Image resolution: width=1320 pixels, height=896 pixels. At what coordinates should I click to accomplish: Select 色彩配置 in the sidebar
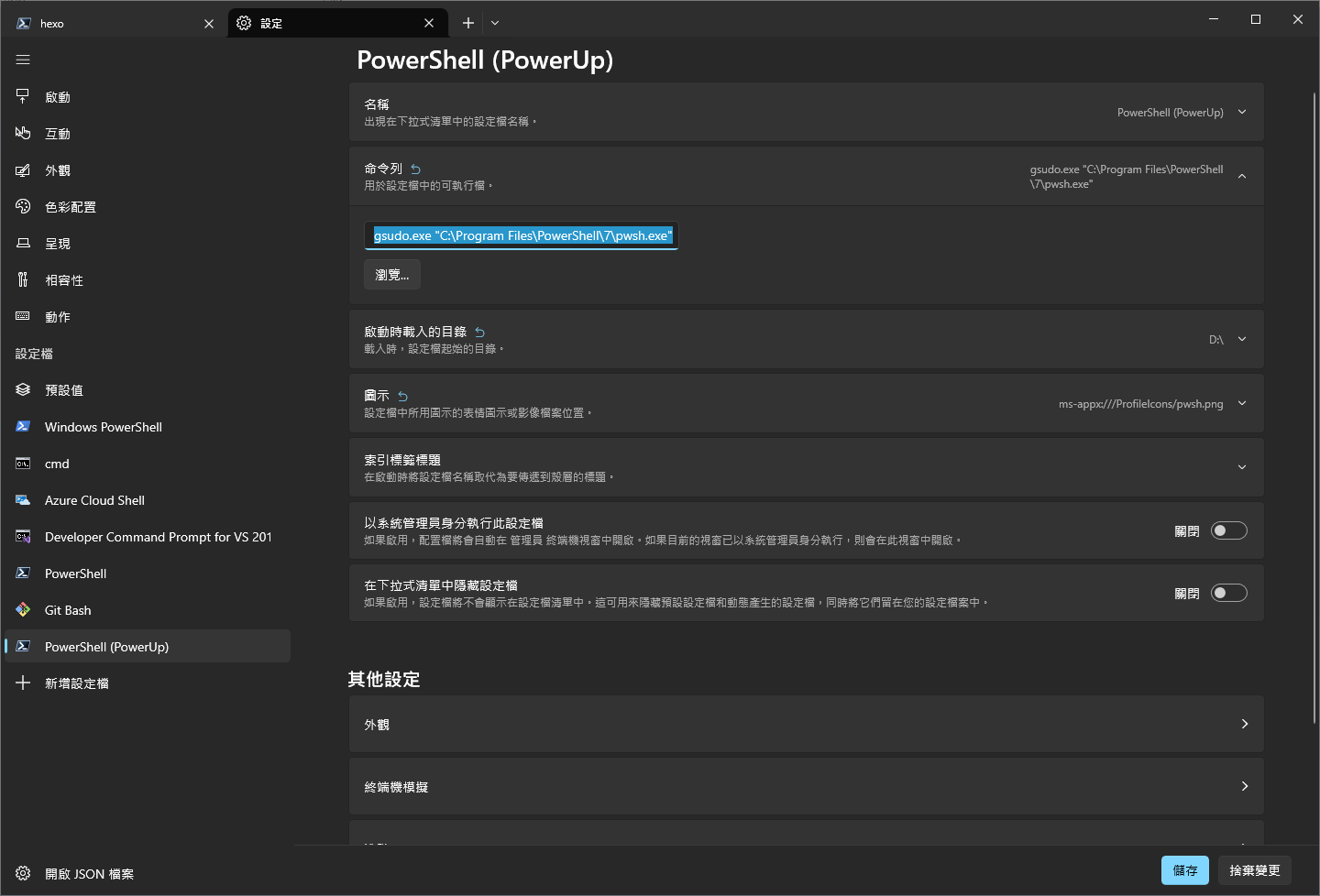point(148,206)
